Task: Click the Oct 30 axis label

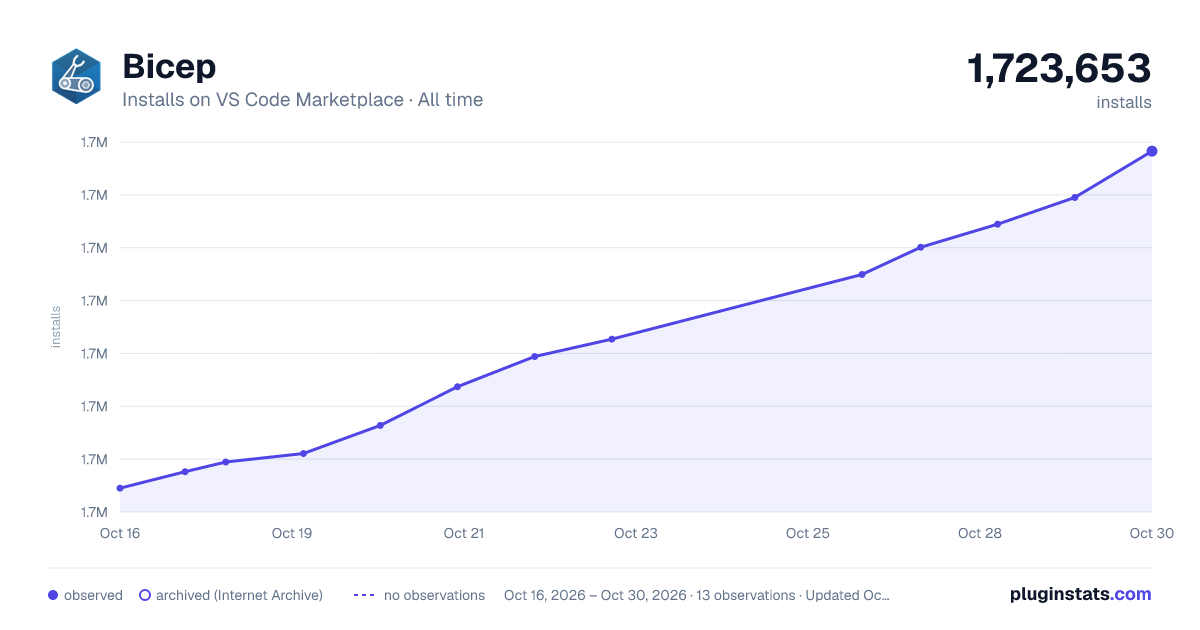Action: [1151, 533]
